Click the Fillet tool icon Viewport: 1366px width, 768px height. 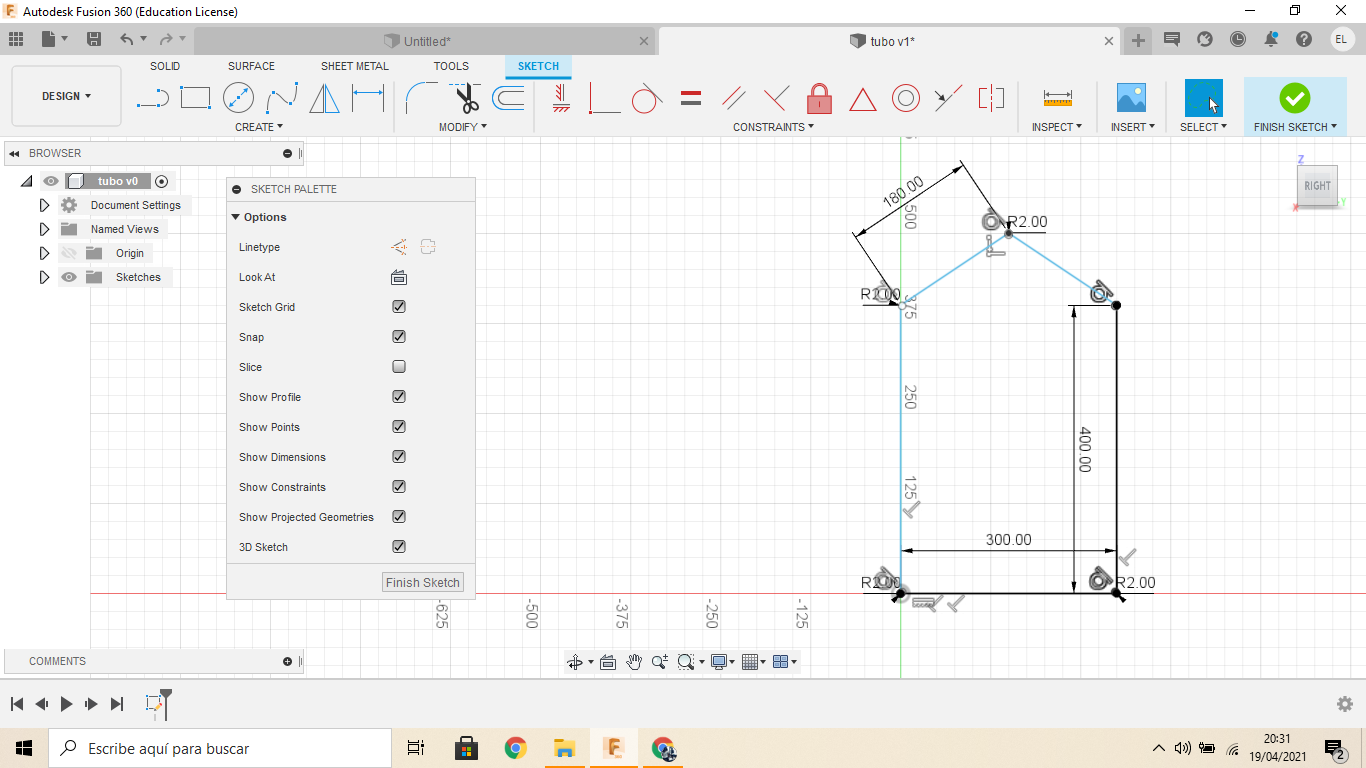point(418,98)
